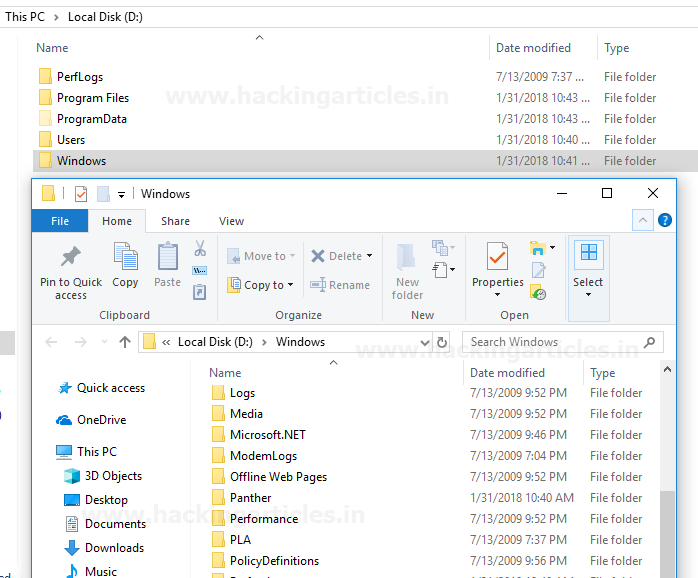Click the search magnifier icon

click(650, 342)
